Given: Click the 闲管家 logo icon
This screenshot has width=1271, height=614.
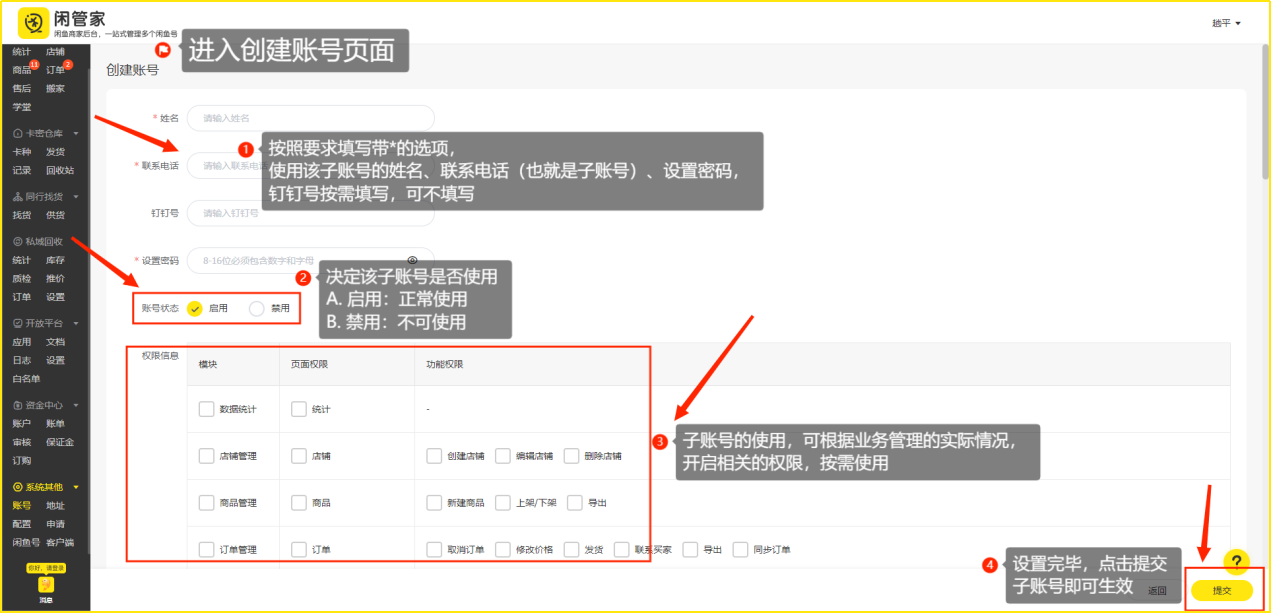Looking at the screenshot, I should click(x=34, y=23).
